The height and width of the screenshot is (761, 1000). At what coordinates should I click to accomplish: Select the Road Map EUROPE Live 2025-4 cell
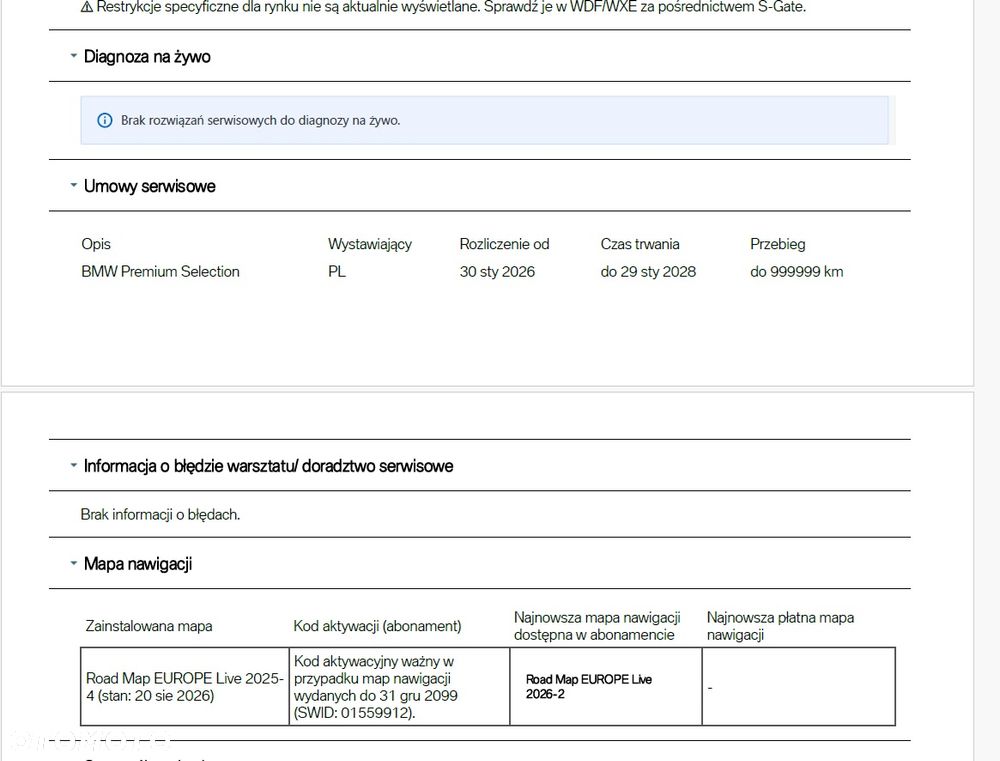184,687
